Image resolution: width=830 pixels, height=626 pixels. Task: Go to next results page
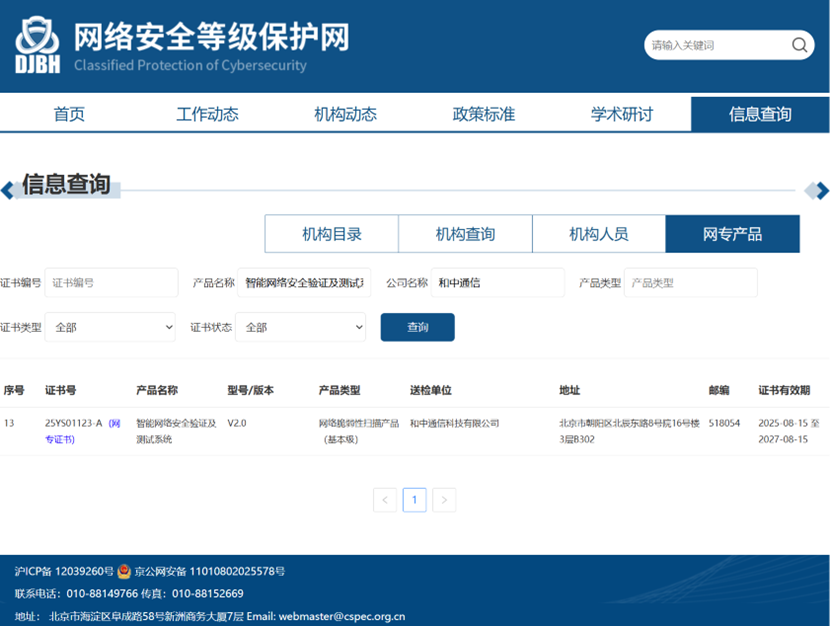coord(444,500)
